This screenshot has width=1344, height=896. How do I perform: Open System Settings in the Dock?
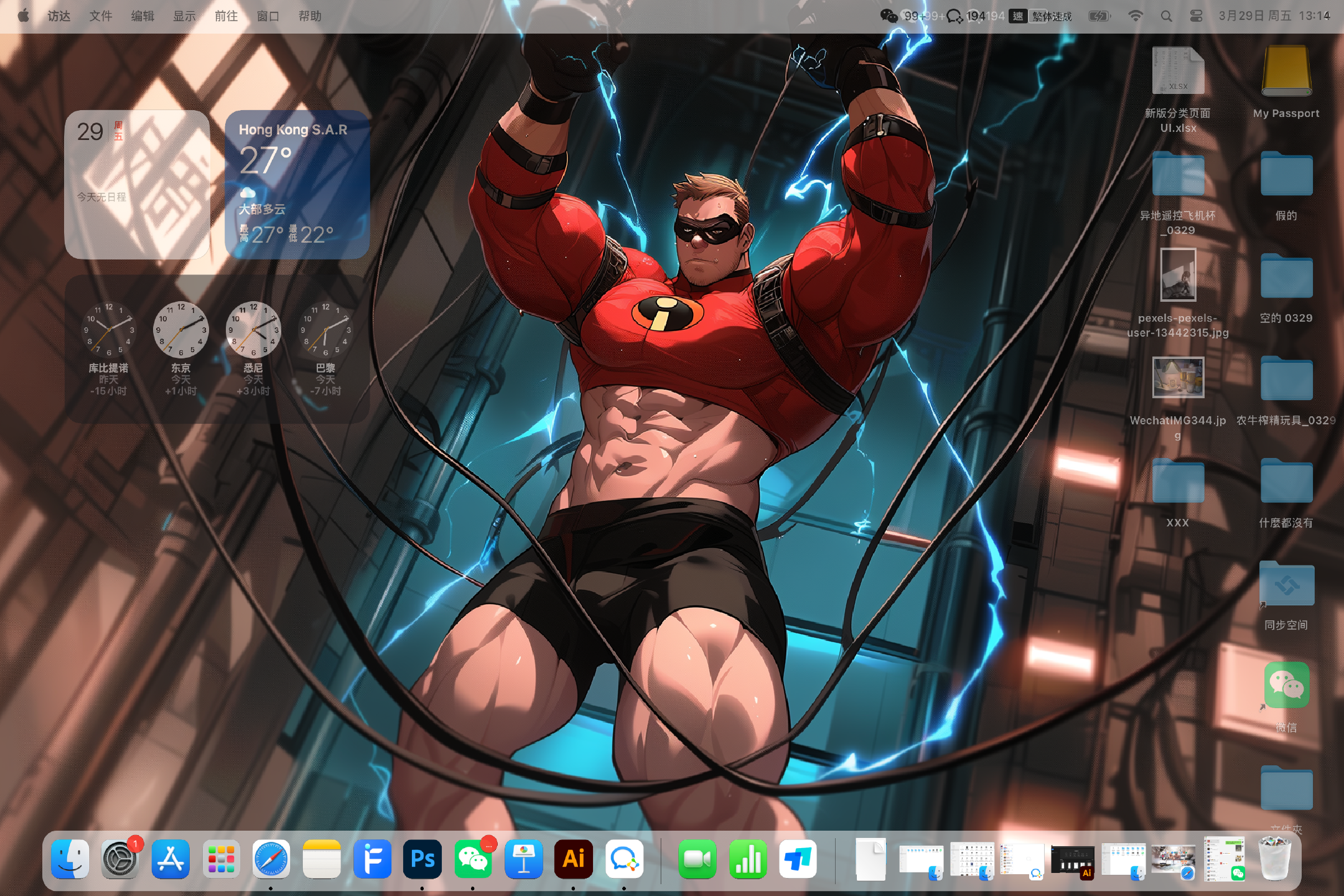point(119,859)
